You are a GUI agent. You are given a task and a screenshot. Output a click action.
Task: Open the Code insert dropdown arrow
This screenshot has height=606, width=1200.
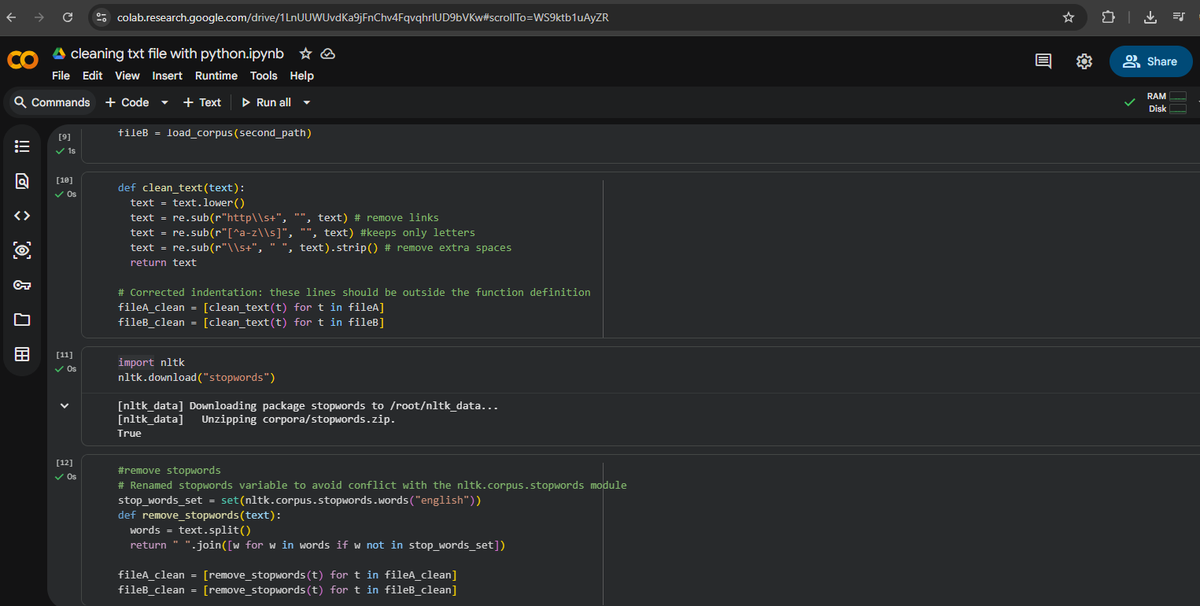click(164, 102)
